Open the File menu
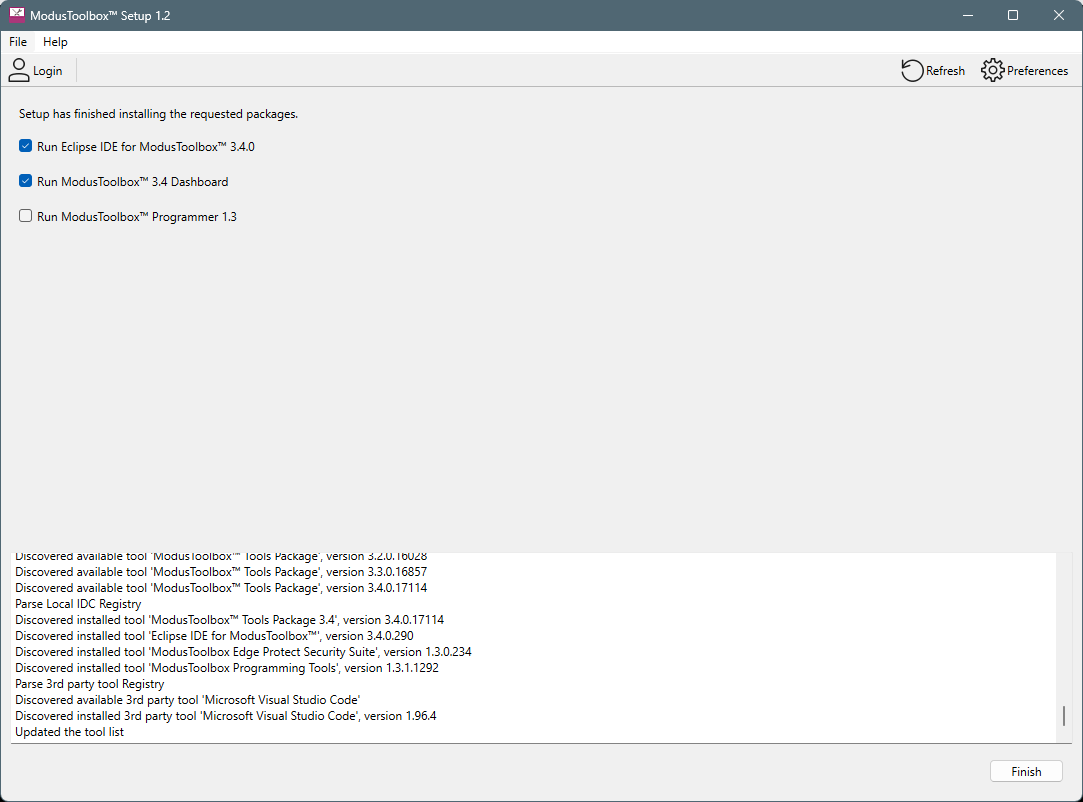Image resolution: width=1083 pixels, height=802 pixels. (x=17, y=42)
